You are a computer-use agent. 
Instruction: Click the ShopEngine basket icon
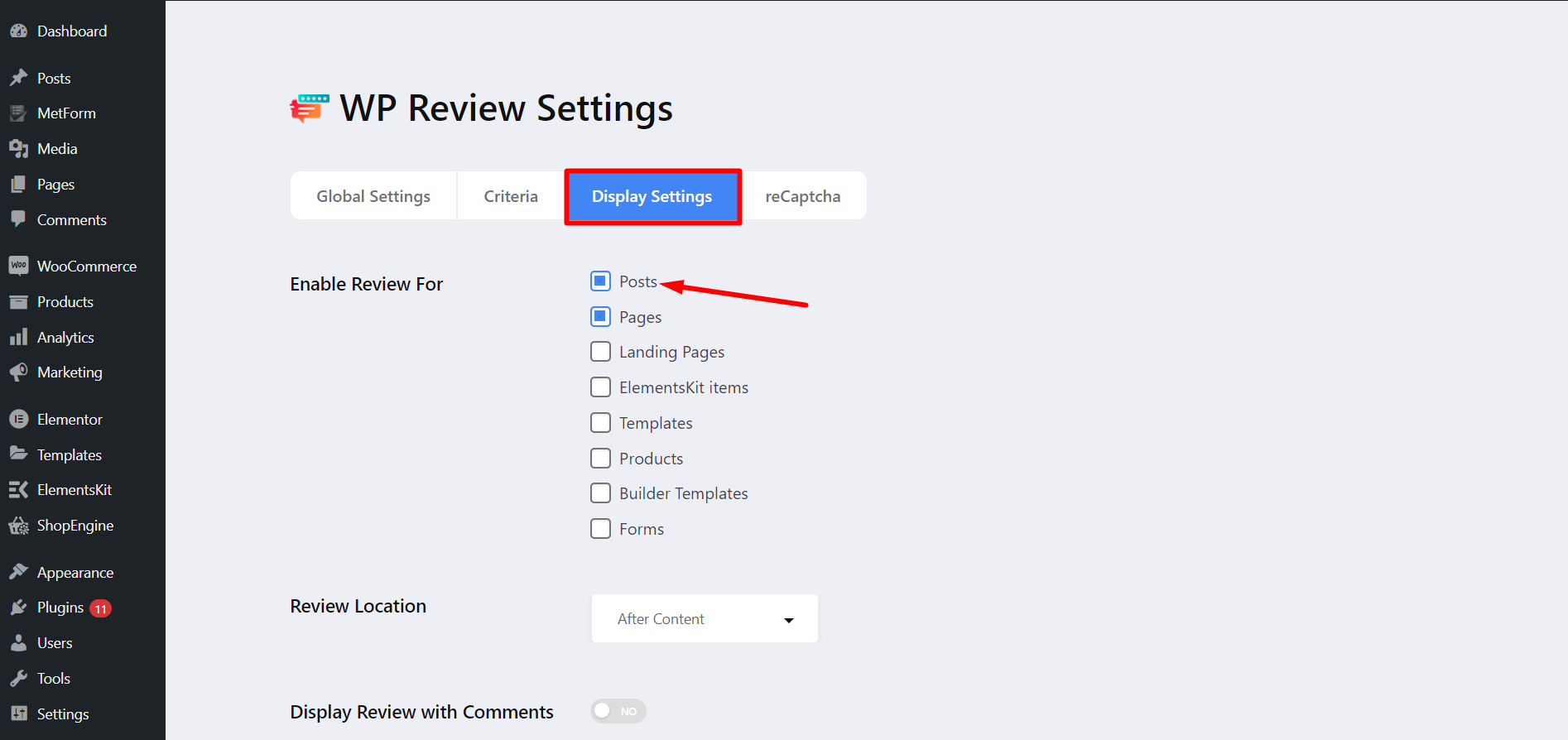pos(18,526)
